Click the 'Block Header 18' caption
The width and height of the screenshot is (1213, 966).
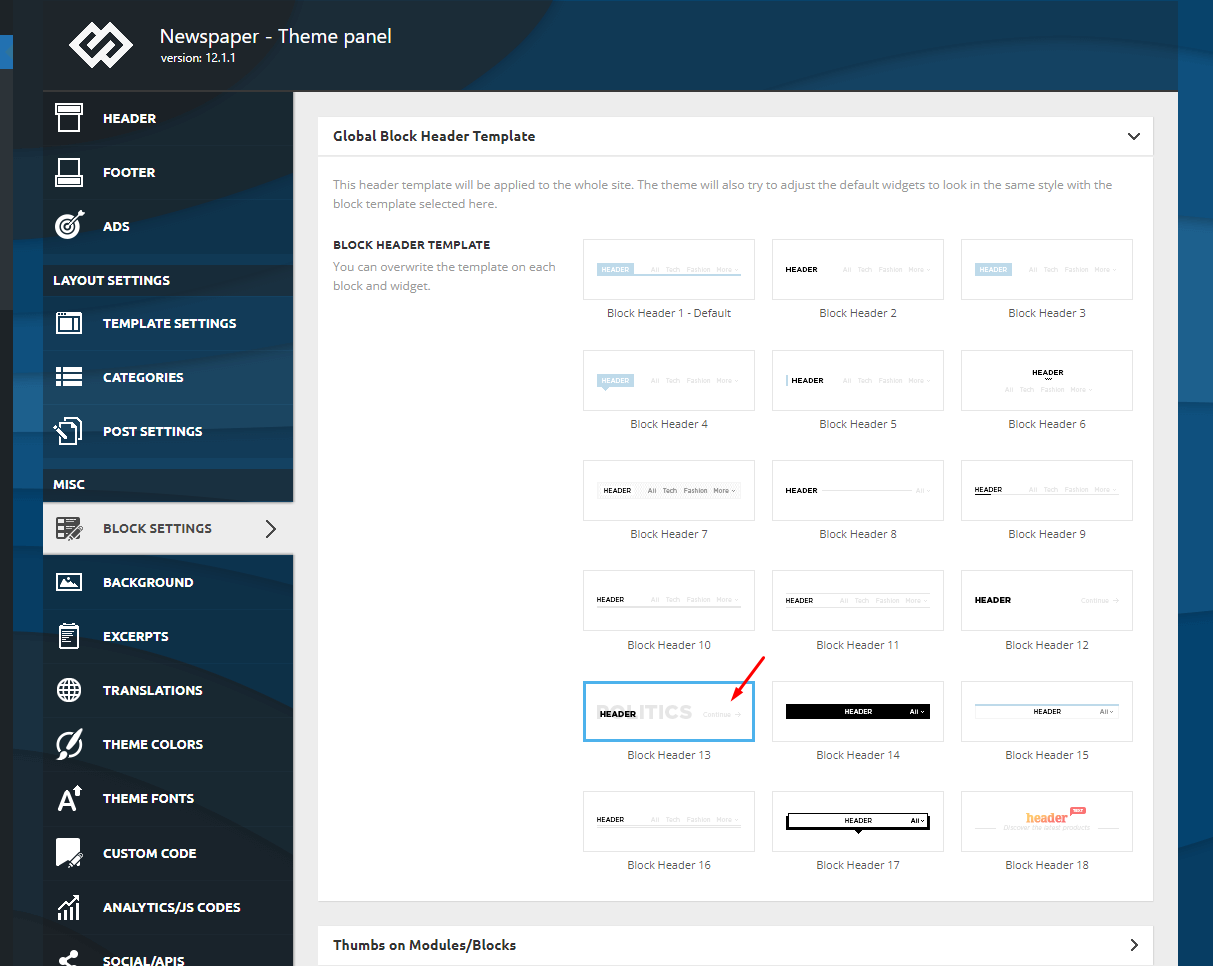[1047, 865]
